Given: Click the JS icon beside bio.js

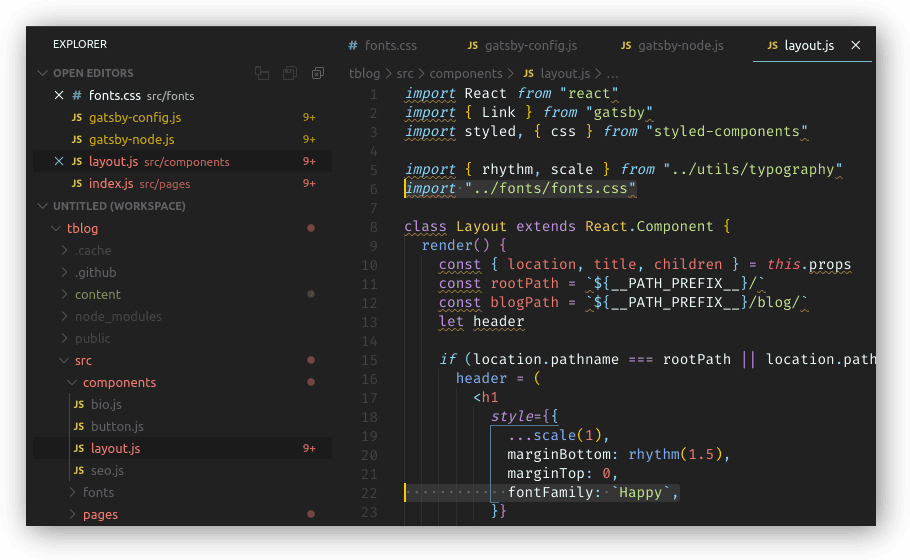Looking at the screenshot, I should [77, 405].
